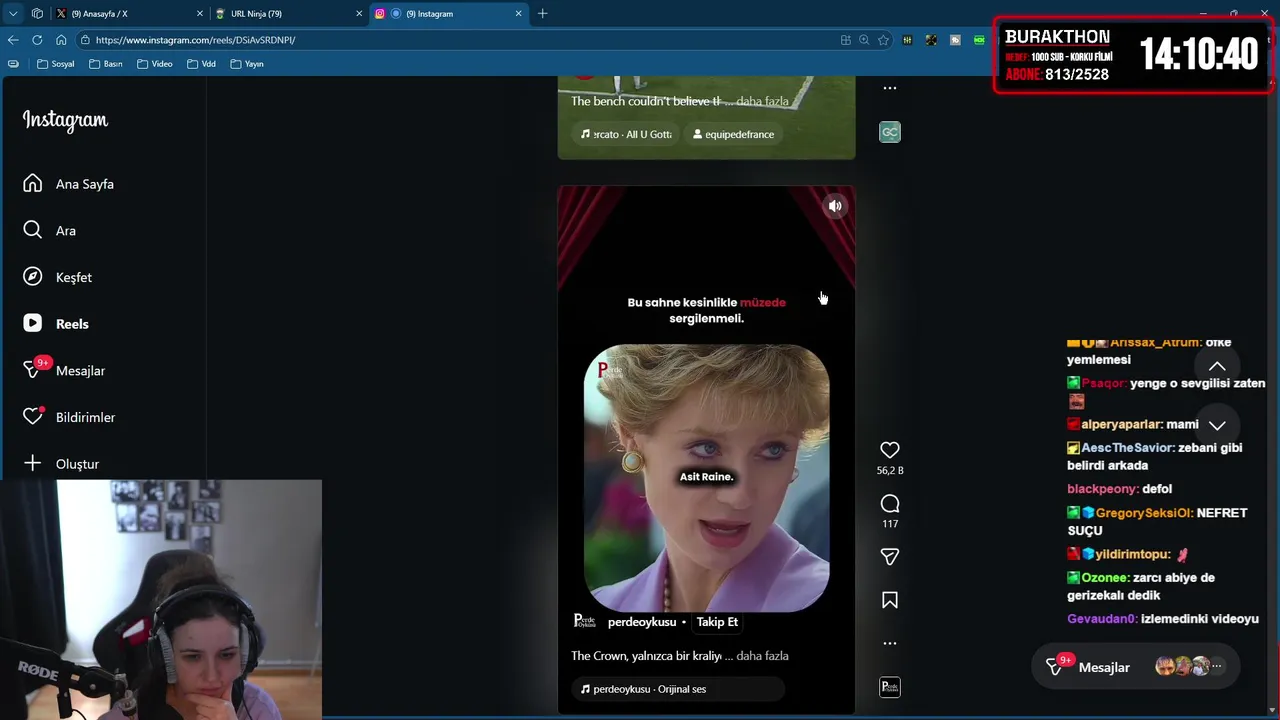Open Basın bookmarks folder

pos(105,64)
